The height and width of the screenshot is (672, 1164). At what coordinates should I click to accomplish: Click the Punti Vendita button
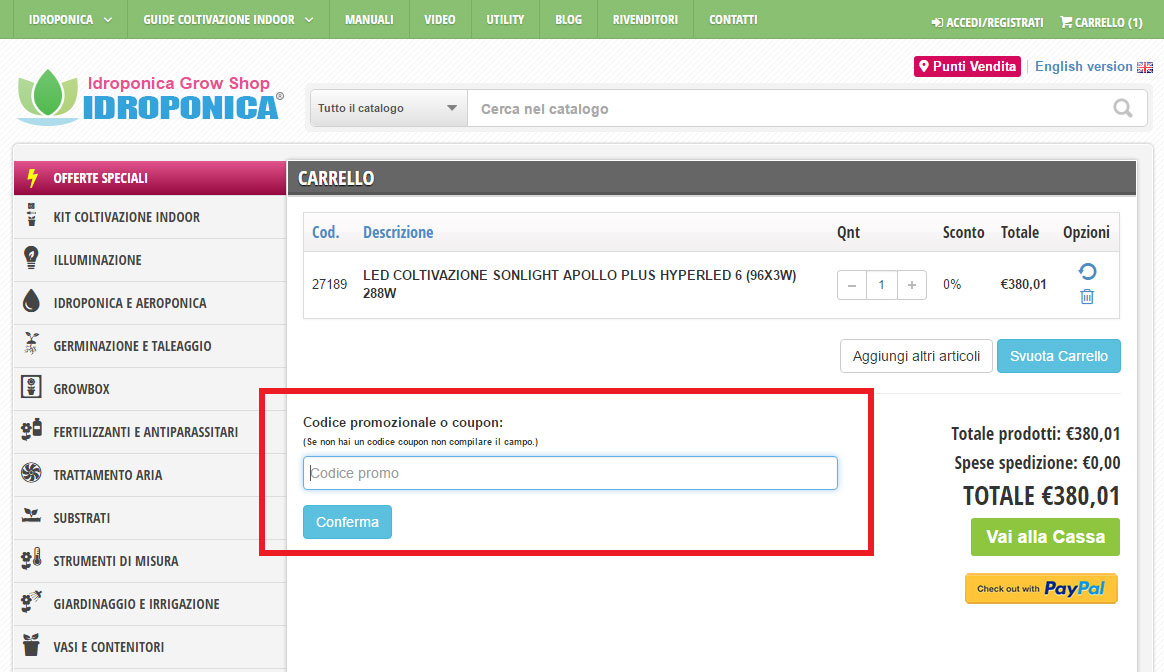(x=967, y=66)
